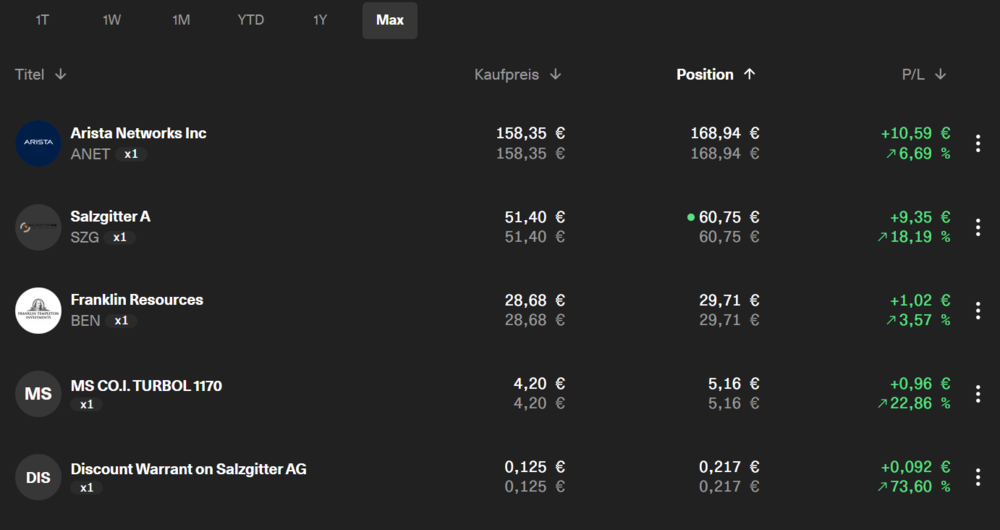Sort by the P/L column header

point(913,75)
